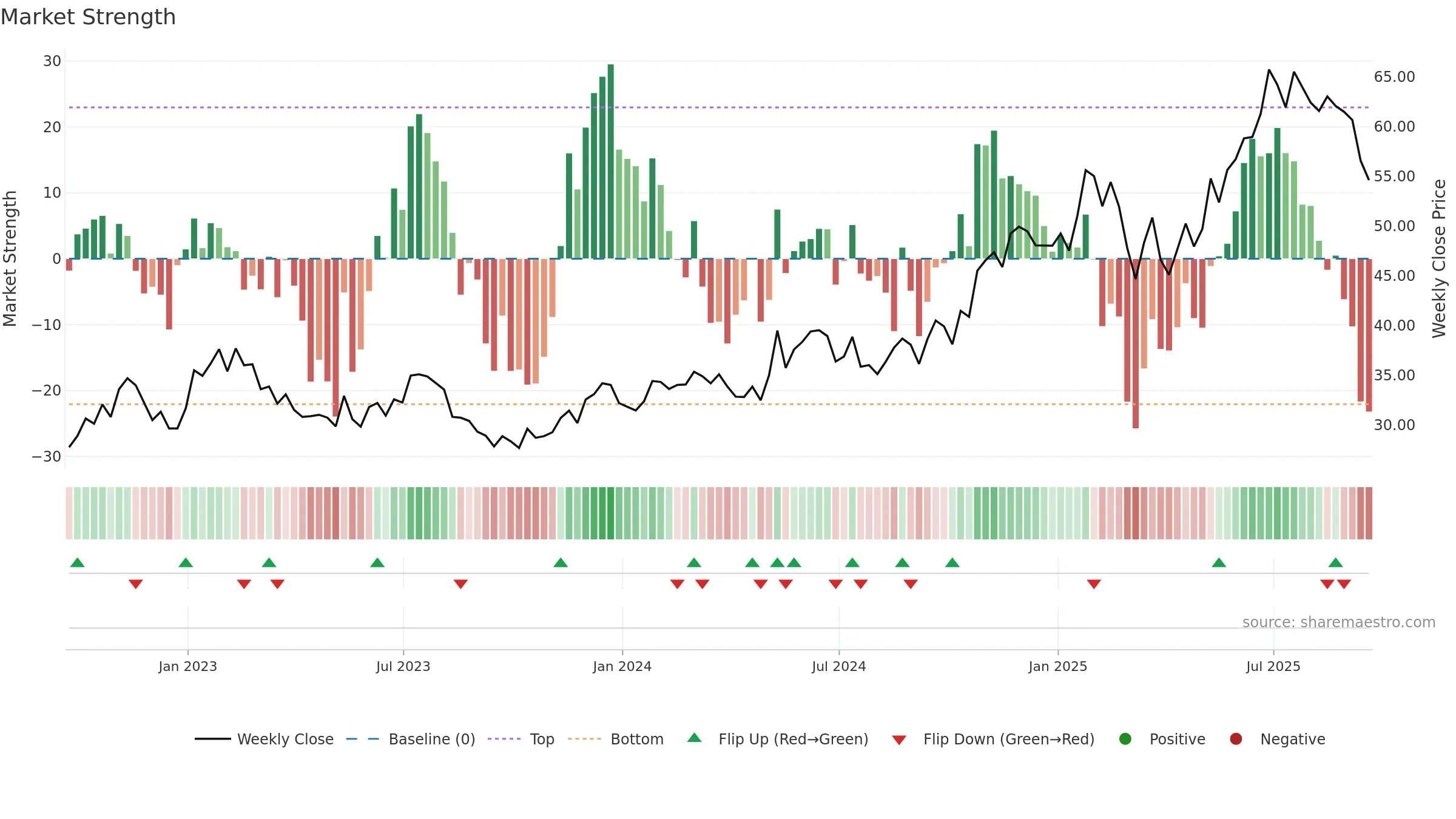Toggle the Bottom legend entry
Viewport: 1456px width, 819px height.
point(616,739)
